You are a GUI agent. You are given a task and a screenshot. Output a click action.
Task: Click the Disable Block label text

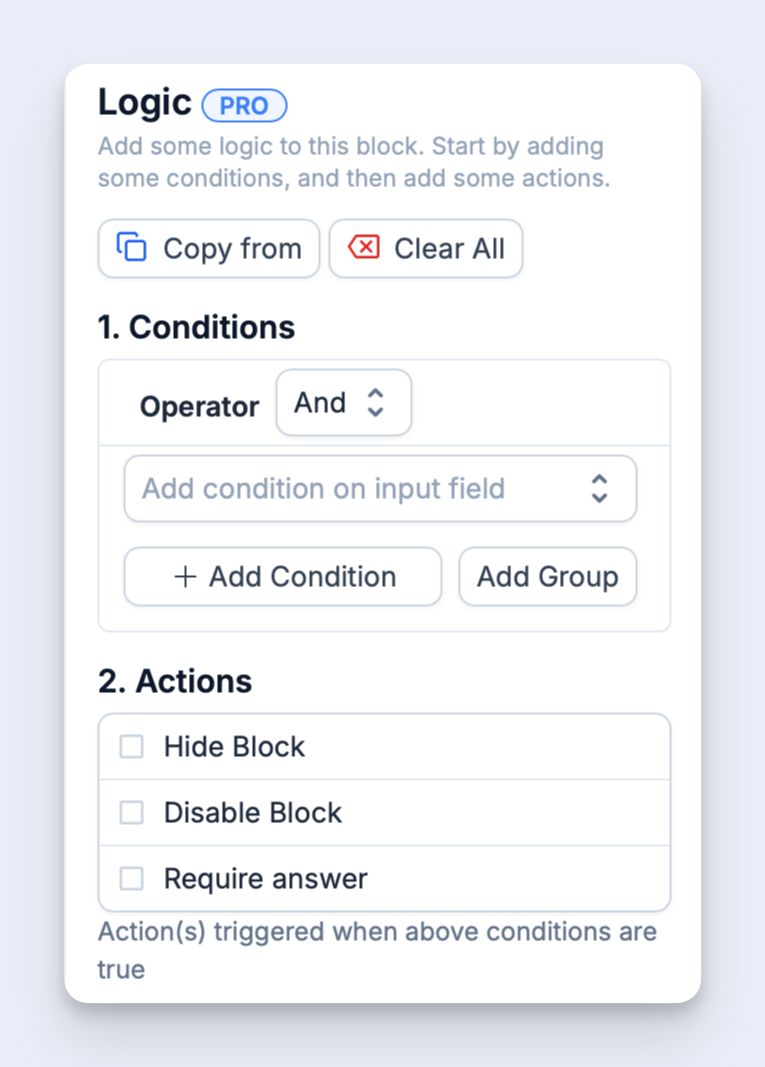coord(253,813)
